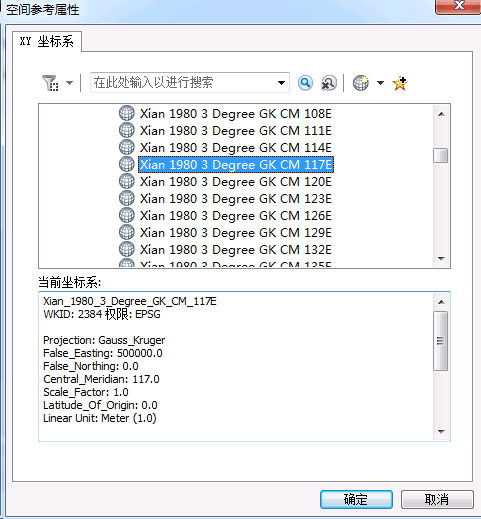Click the details pane scrollbar thumb

(441, 341)
